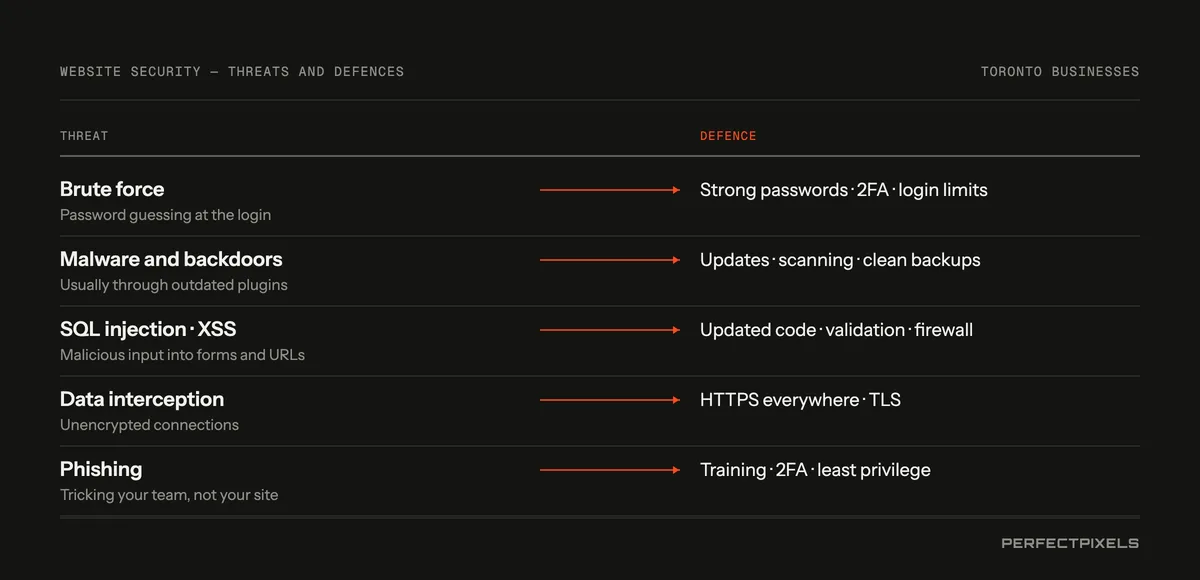This screenshot has height=580, width=1200.
Task: Click the 'Toronto Businesses' header text
Action: click(x=1060, y=72)
